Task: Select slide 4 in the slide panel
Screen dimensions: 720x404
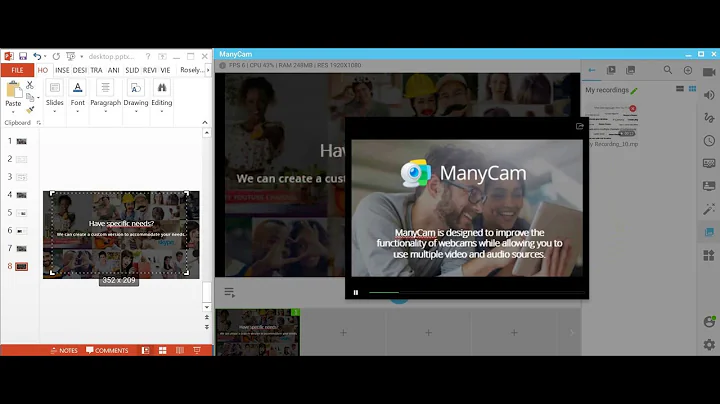Action: coord(22,195)
